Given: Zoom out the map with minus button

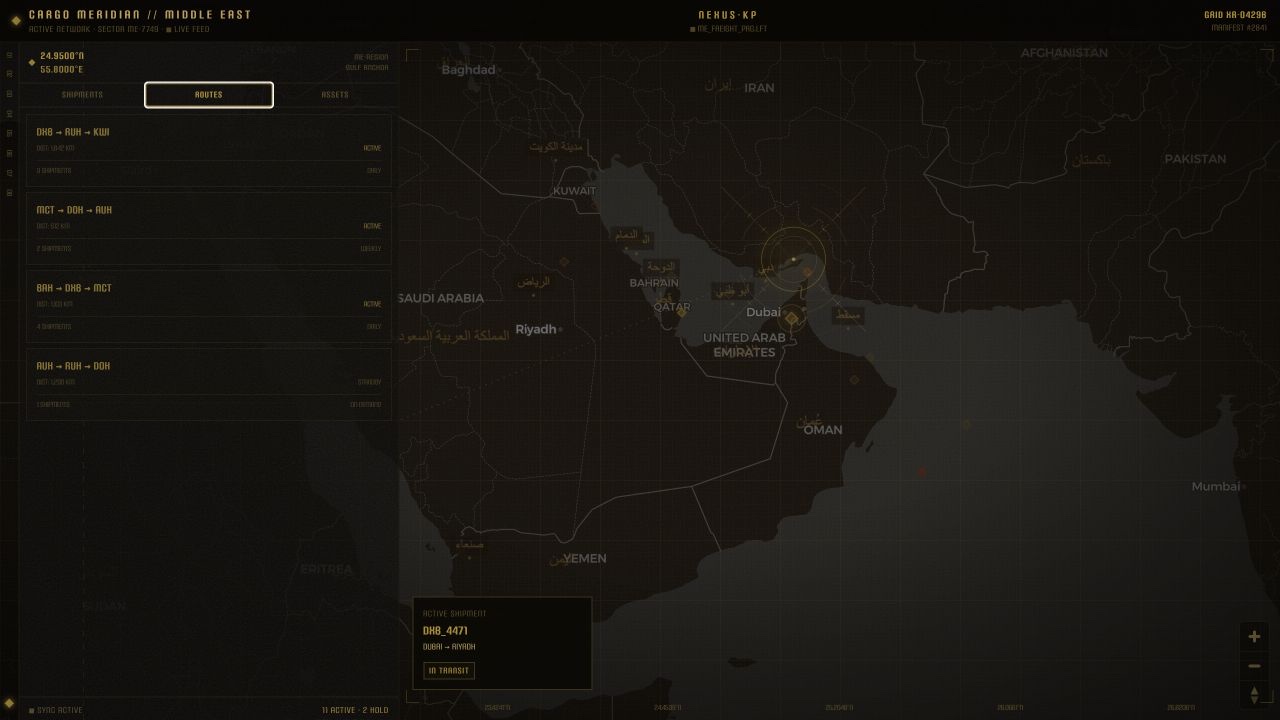Looking at the screenshot, I should point(1254,666).
